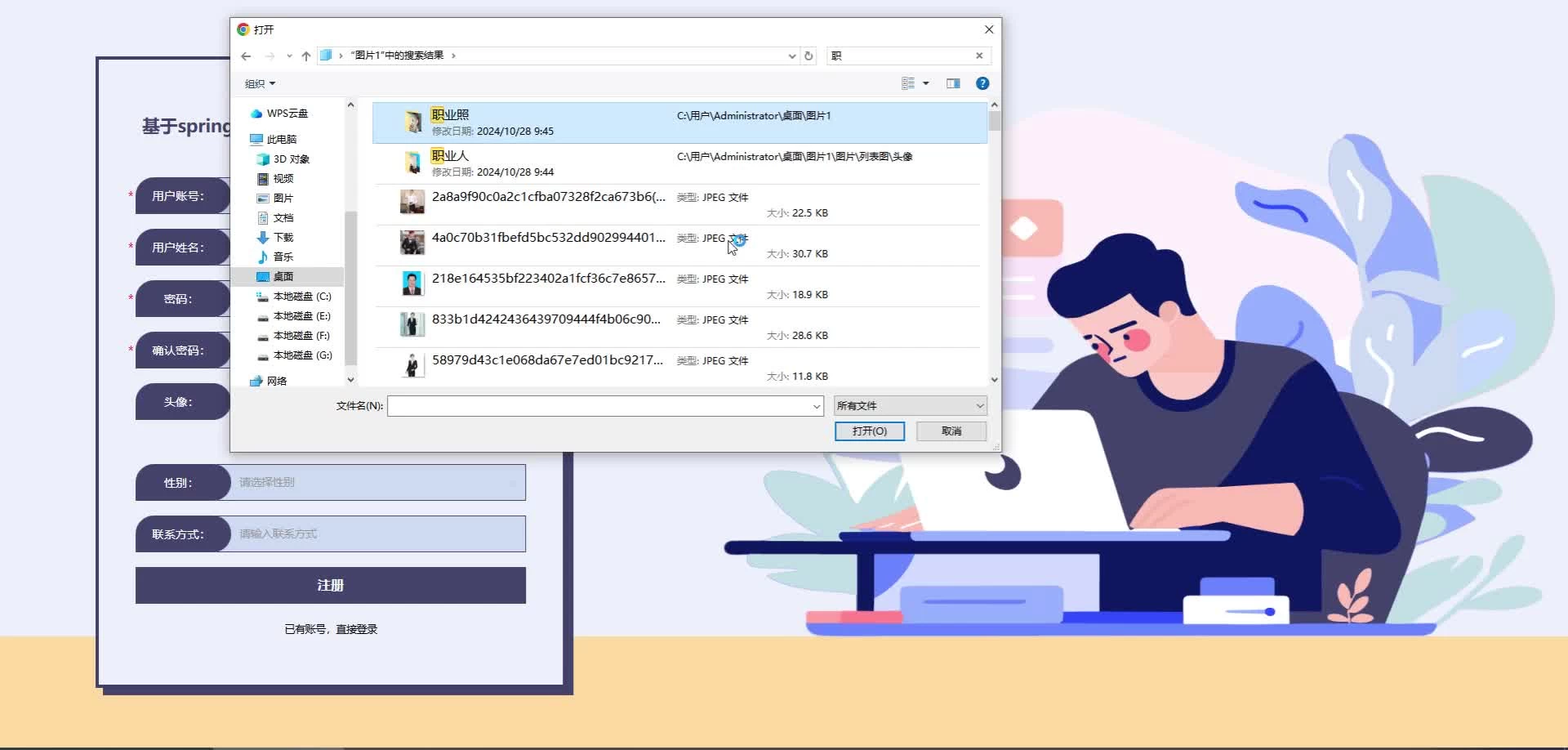Open 本地磁盘 (E:) drive
Screen dimensions: 1568x750
[x=294, y=316]
